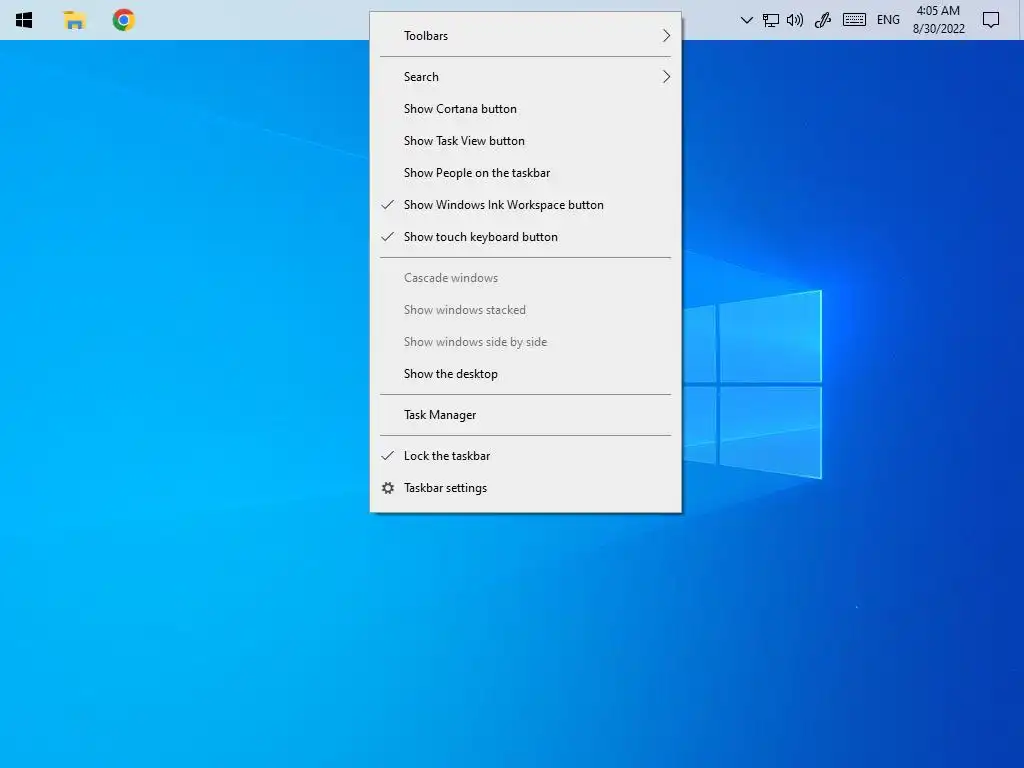Viewport: 1024px width, 768px height.
Task: Open Google Chrome from the taskbar
Action: coord(123,20)
